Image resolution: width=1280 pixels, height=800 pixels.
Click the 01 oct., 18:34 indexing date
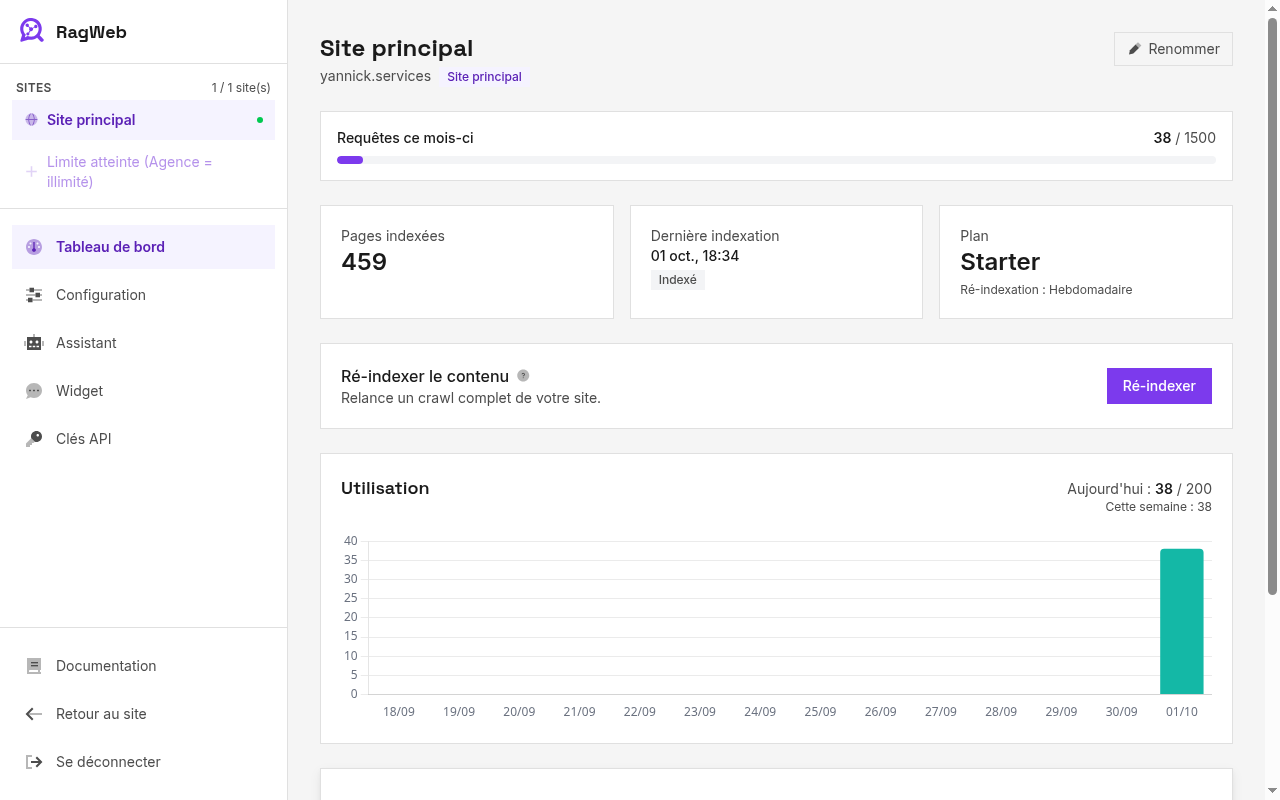tap(695, 256)
